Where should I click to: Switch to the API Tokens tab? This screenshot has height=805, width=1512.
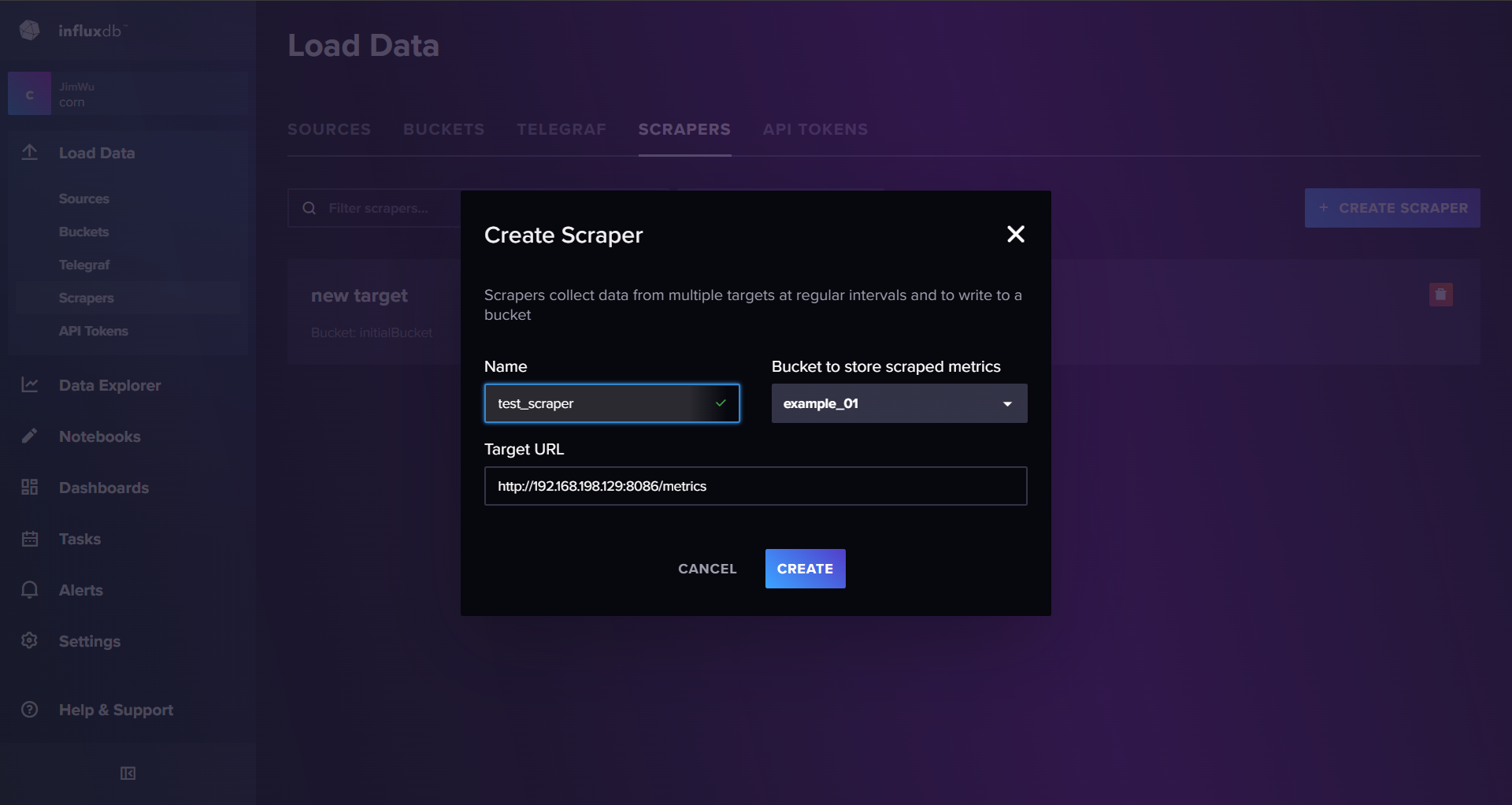click(815, 129)
